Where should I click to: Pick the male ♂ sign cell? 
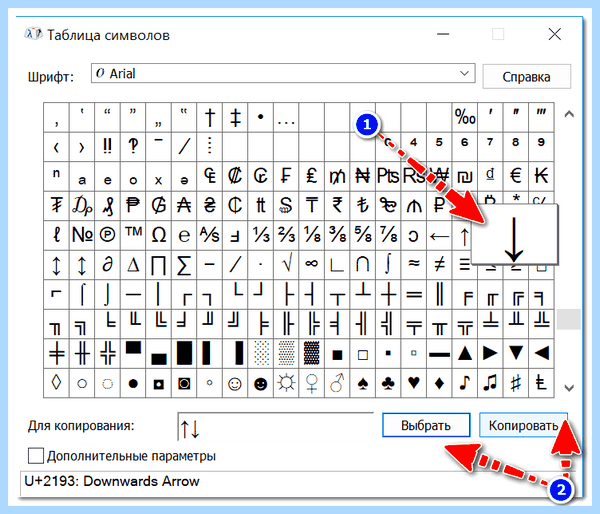(x=337, y=383)
